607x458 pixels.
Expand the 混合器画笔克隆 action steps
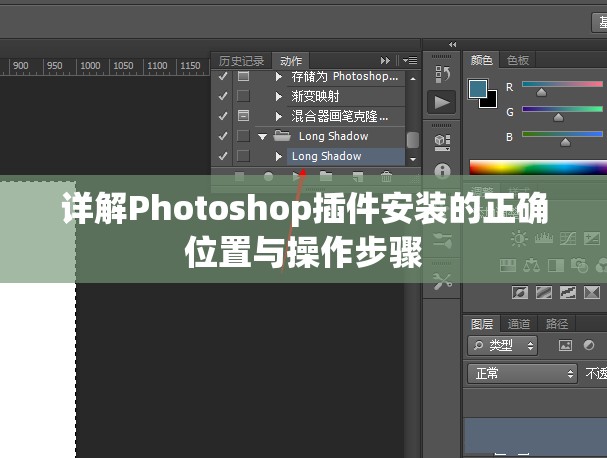pyautogui.click(x=278, y=116)
